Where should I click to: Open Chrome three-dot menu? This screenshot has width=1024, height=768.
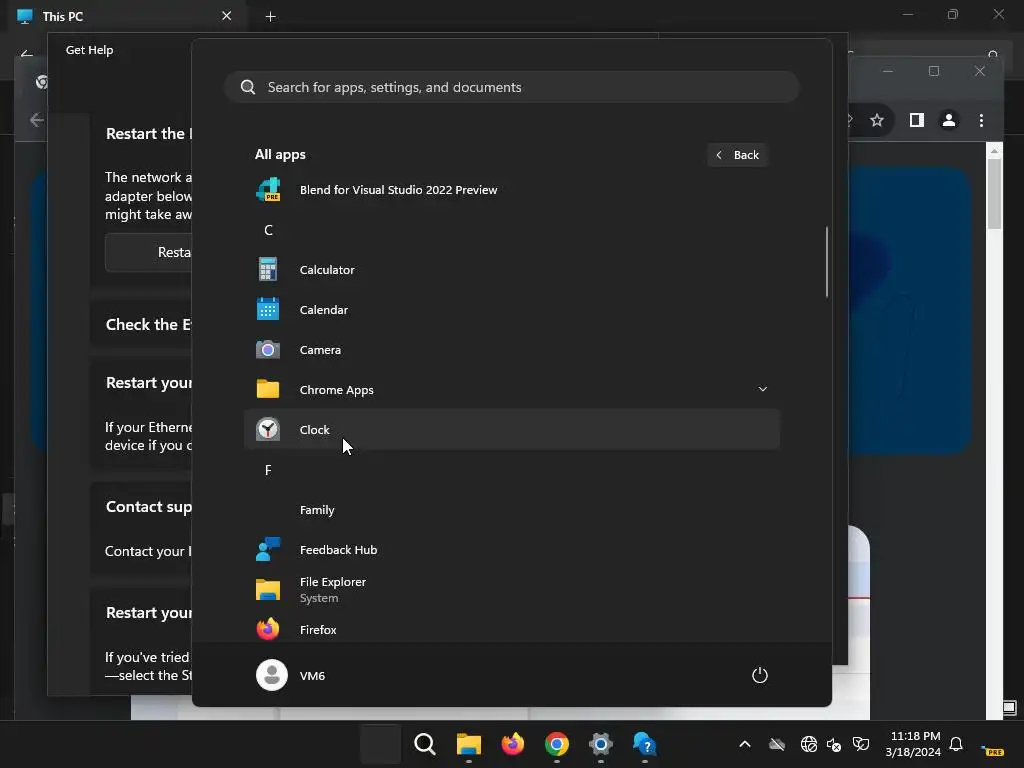pyautogui.click(x=981, y=120)
